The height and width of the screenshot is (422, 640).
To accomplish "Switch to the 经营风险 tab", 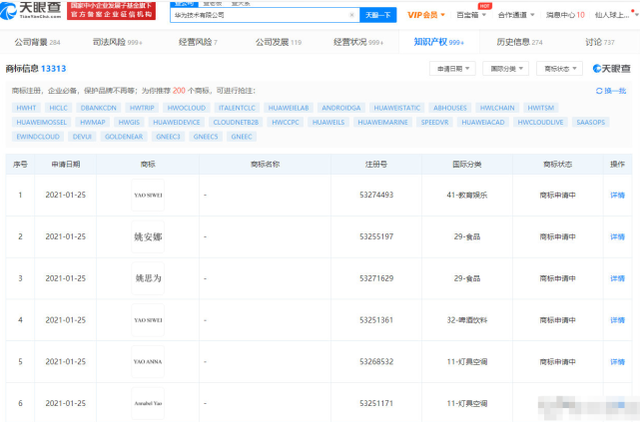I will [198, 42].
